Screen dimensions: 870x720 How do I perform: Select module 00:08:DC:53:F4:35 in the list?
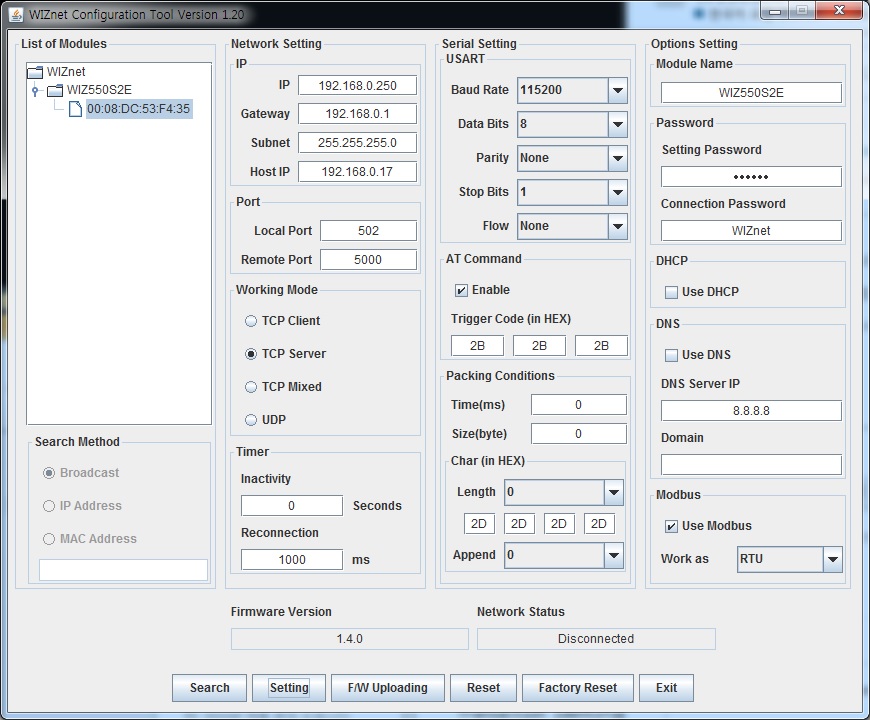pyautogui.click(x=139, y=109)
